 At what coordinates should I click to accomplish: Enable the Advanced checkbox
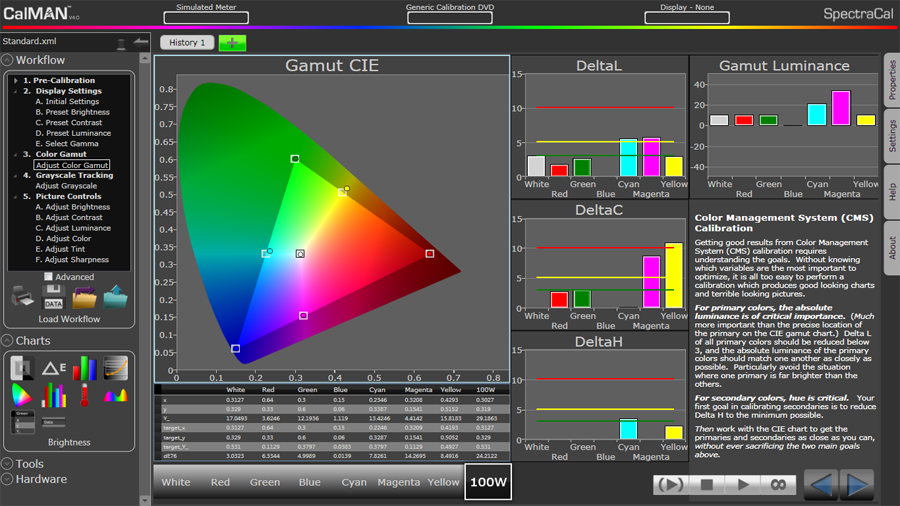point(48,277)
